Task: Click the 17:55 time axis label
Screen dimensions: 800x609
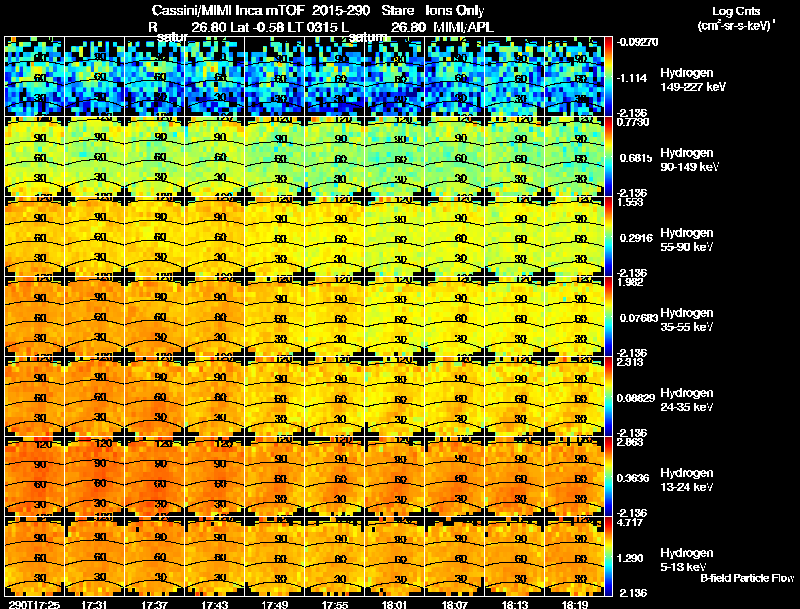Action: (335, 604)
